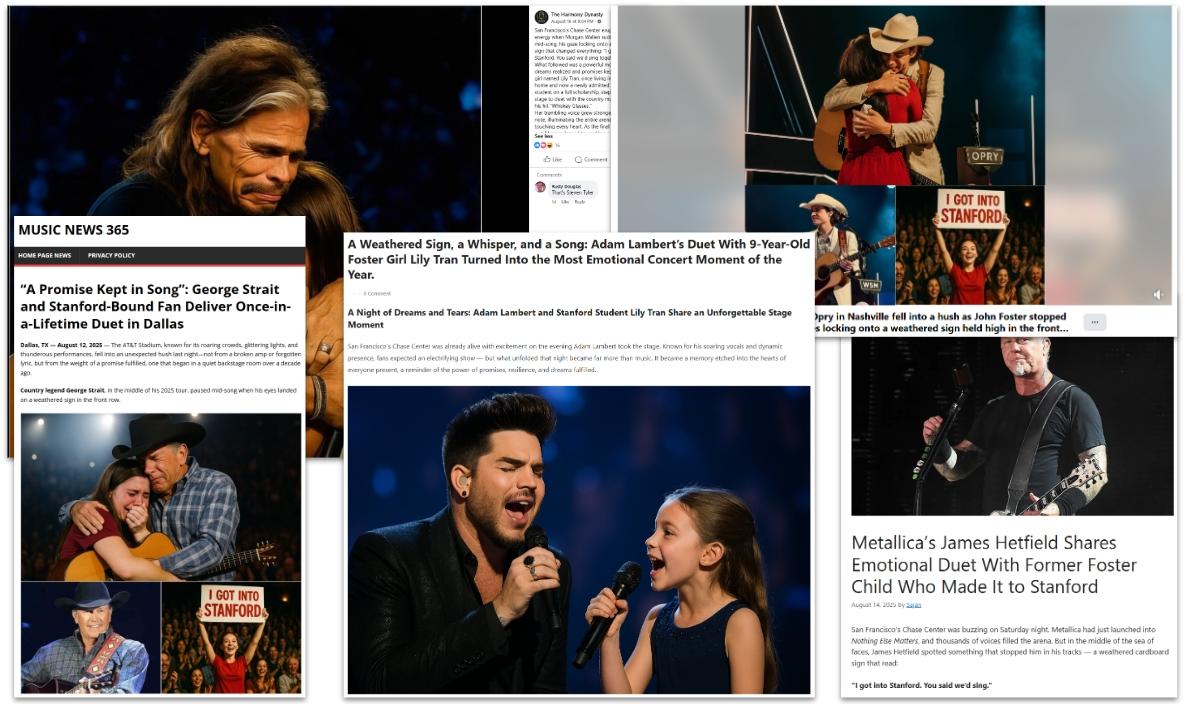The image size is (1186, 704).
Task: Open the 0 Comment link under the headline
Action: pos(377,293)
